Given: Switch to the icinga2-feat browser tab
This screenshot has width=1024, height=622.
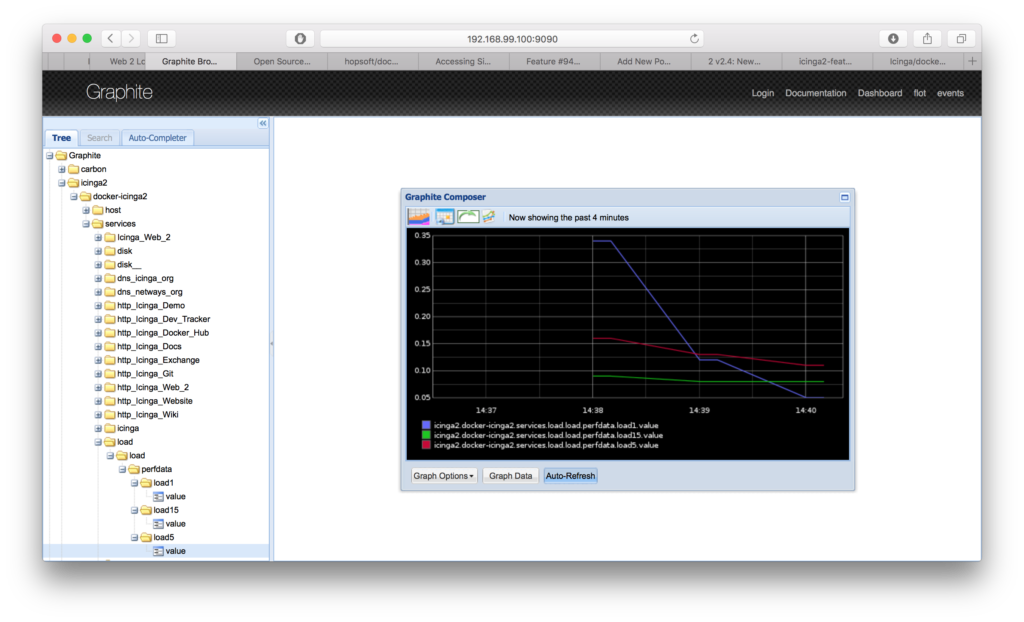Looking at the screenshot, I should (x=825, y=61).
